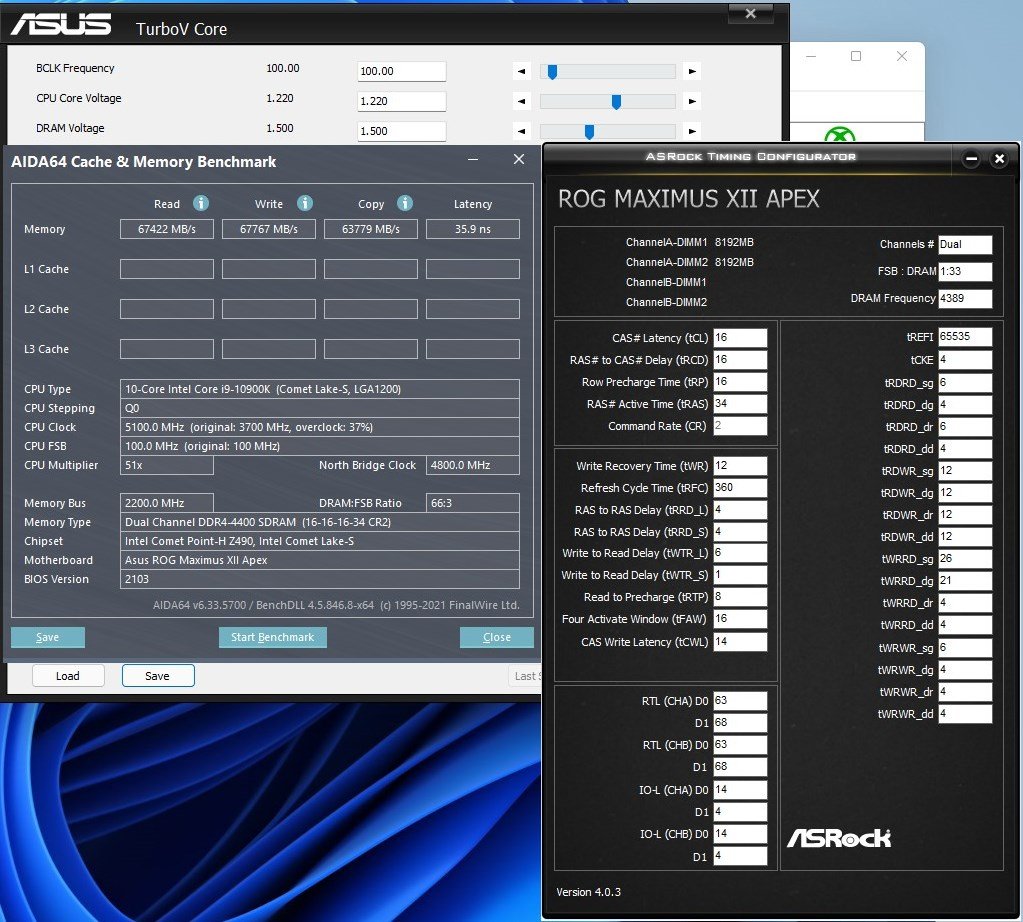Click the Version 4.0.3 label
The height and width of the screenshot is (922, 1023).
tap(588, 892)
